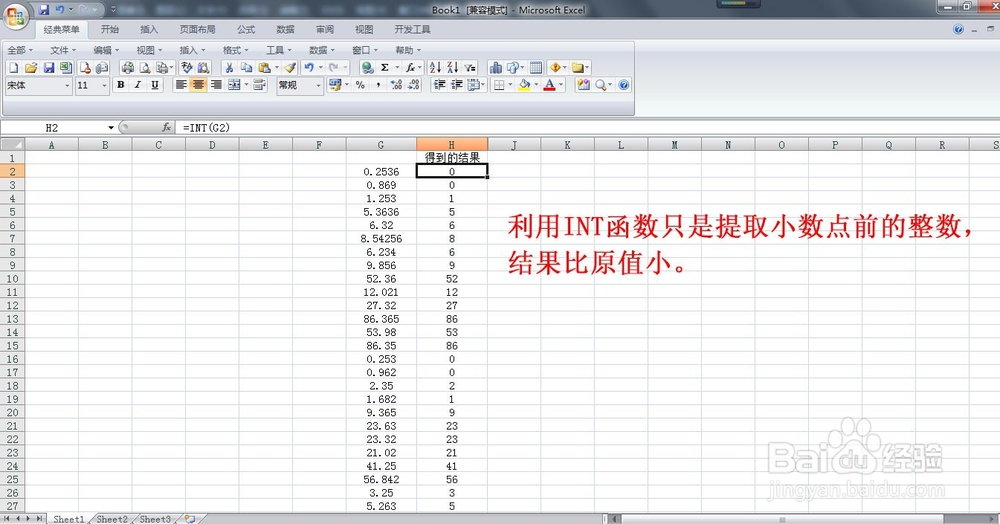Click the paste clipboard icon
Image resolution: width=1000 pixels, height=524 pixels.
coord(264,68)
